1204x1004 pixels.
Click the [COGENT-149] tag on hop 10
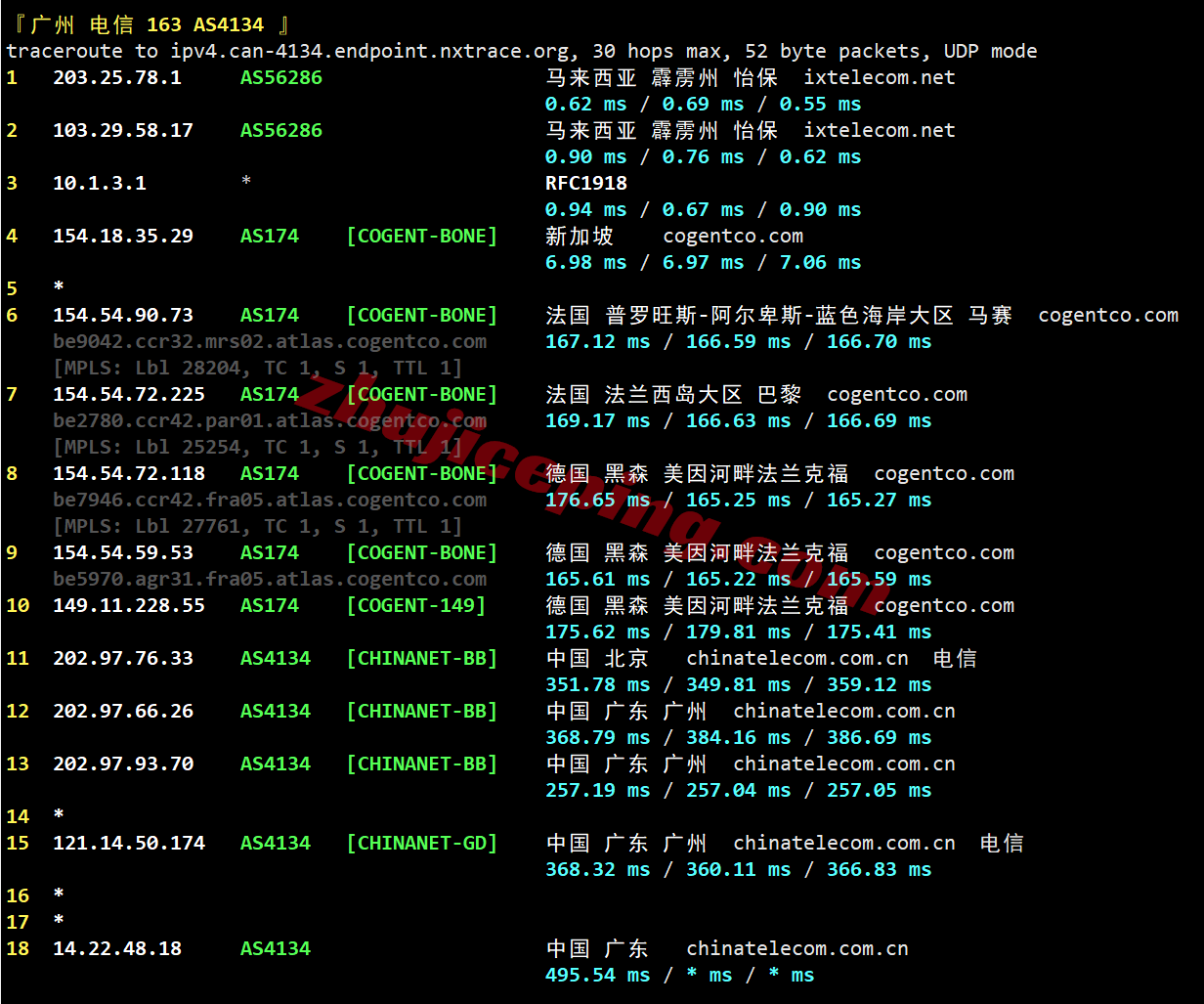[415, 605]
